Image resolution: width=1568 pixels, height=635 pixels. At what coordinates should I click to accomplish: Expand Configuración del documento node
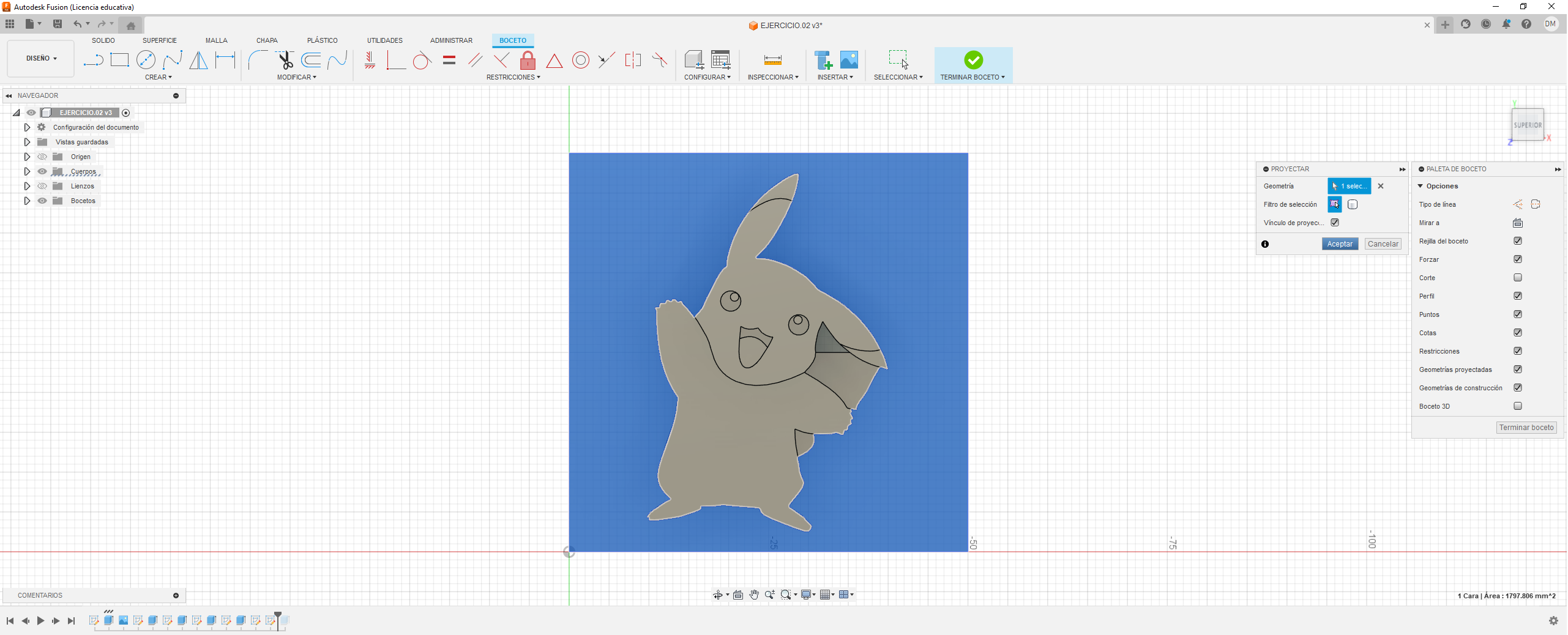click(27, 127)
